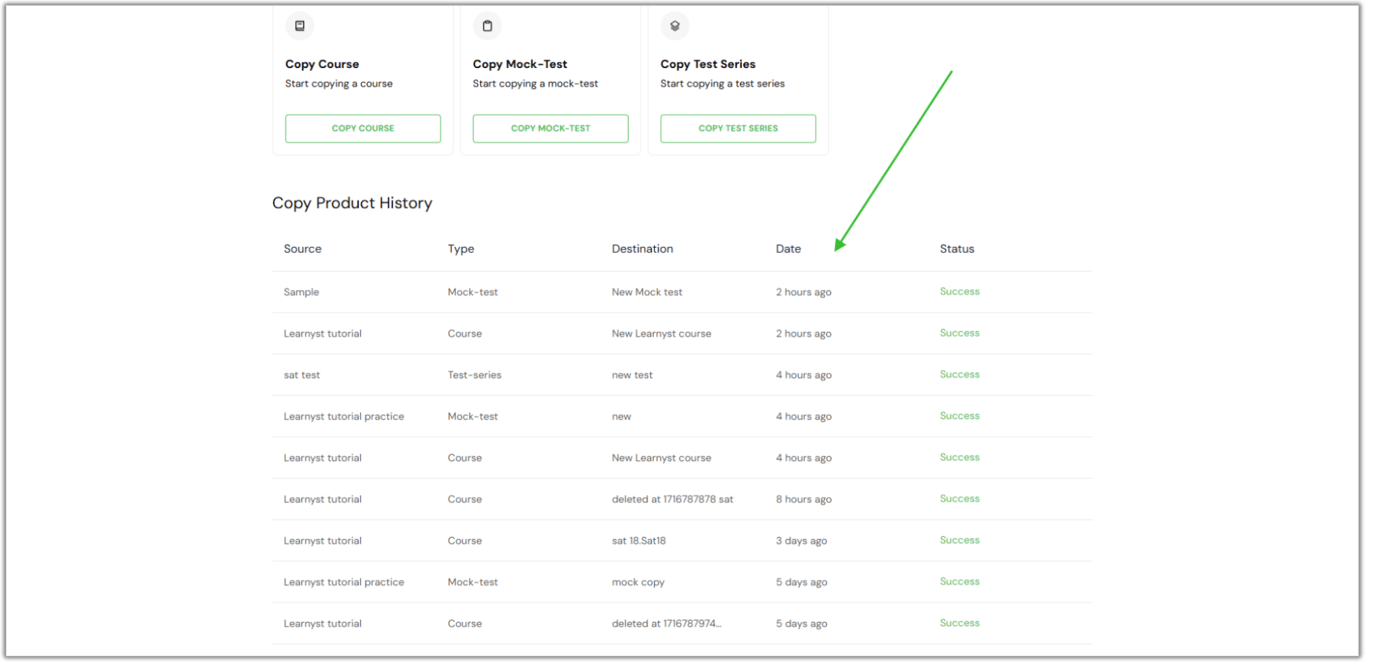Click the Status column header
Viewport: 1376px width, 662px height.
coord(956,248)
